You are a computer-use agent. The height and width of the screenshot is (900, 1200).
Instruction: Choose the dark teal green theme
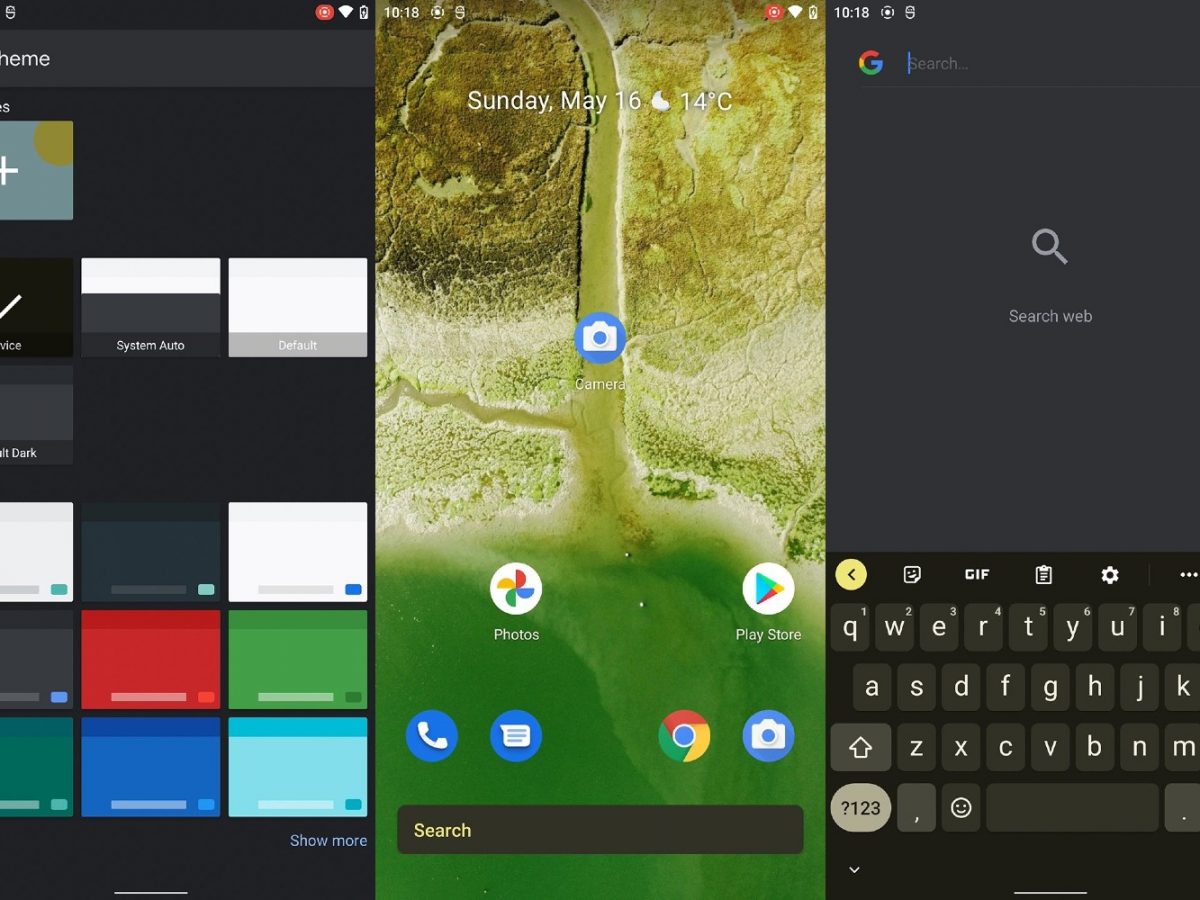click(x=36, y=766)
